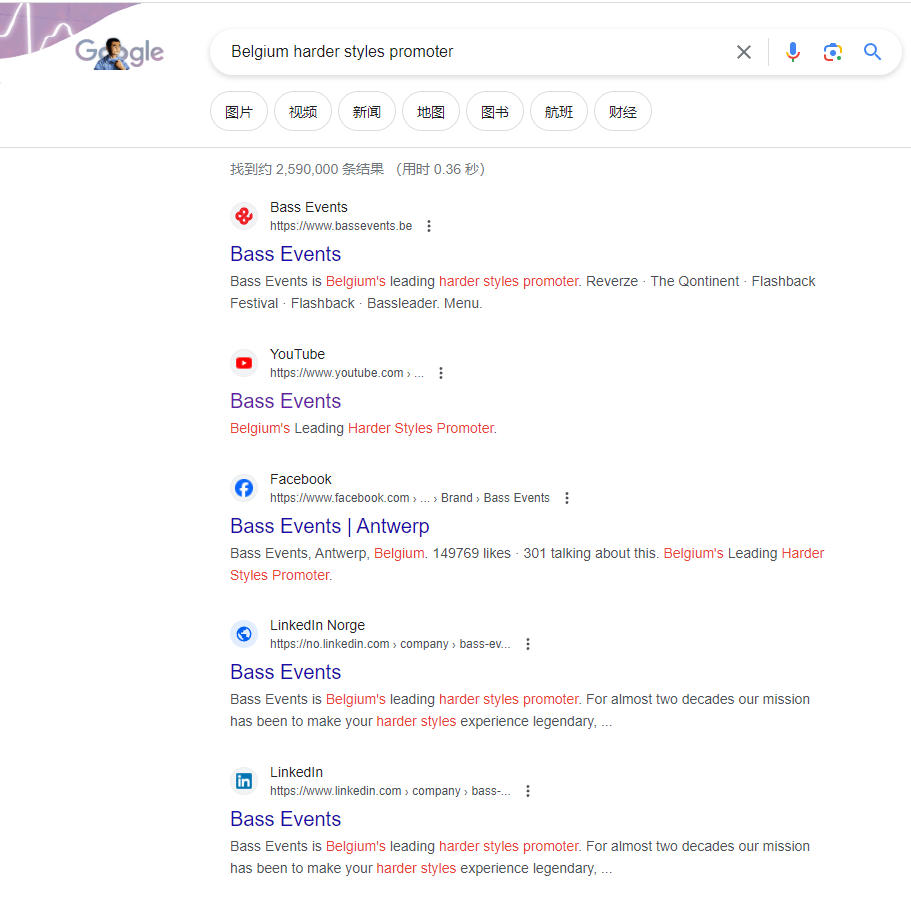Switch to the 视频 videos tab
911x900 pixels.
point(303,112)
